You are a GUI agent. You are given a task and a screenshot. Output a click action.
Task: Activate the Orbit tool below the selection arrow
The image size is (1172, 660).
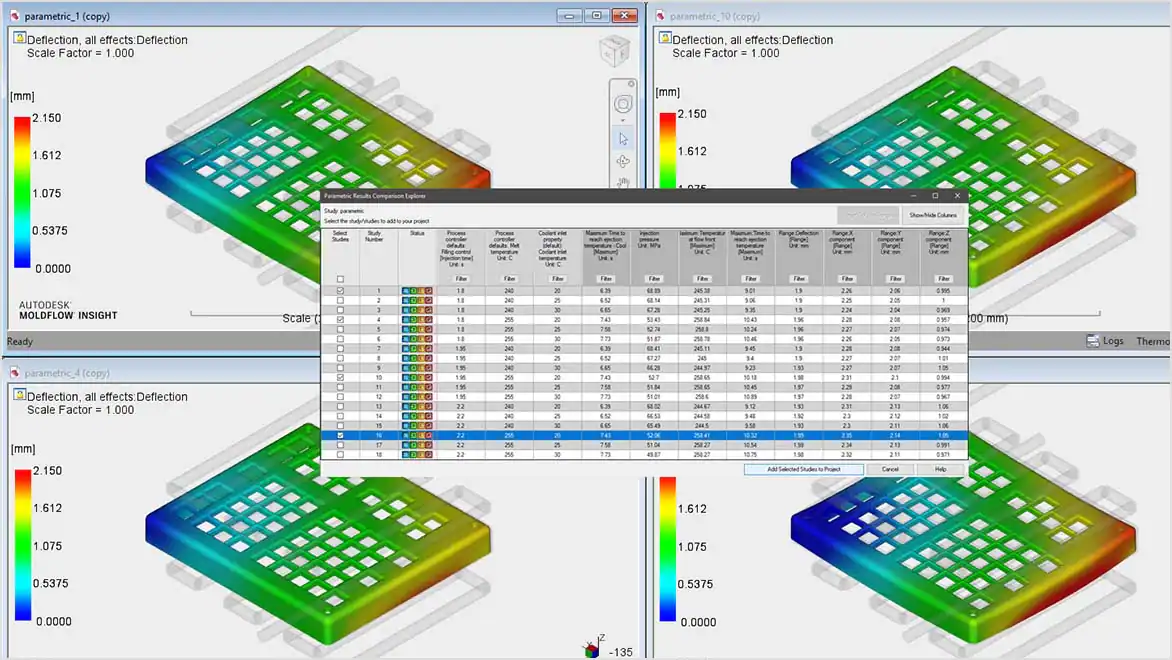pos(622,161)
